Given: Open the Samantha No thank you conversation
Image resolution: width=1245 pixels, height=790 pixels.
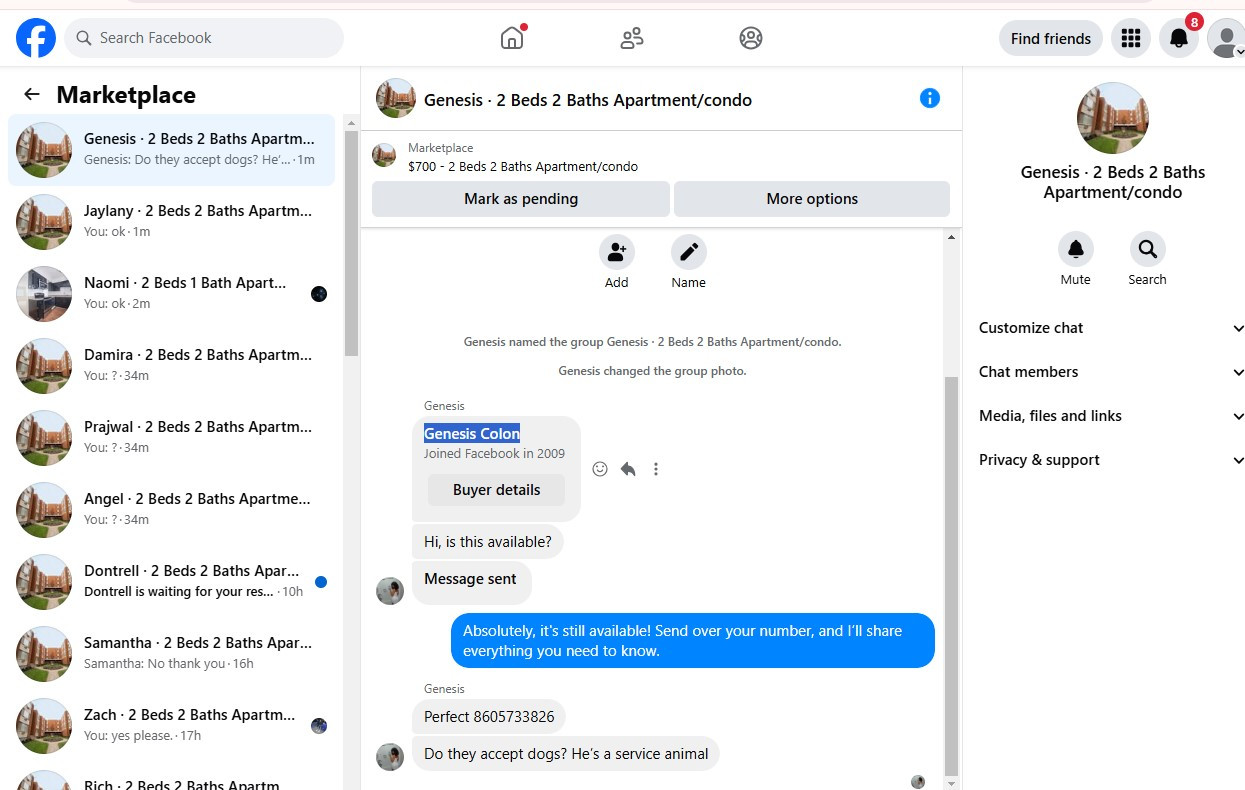Looking at the screenshot, I should [172, 654].
